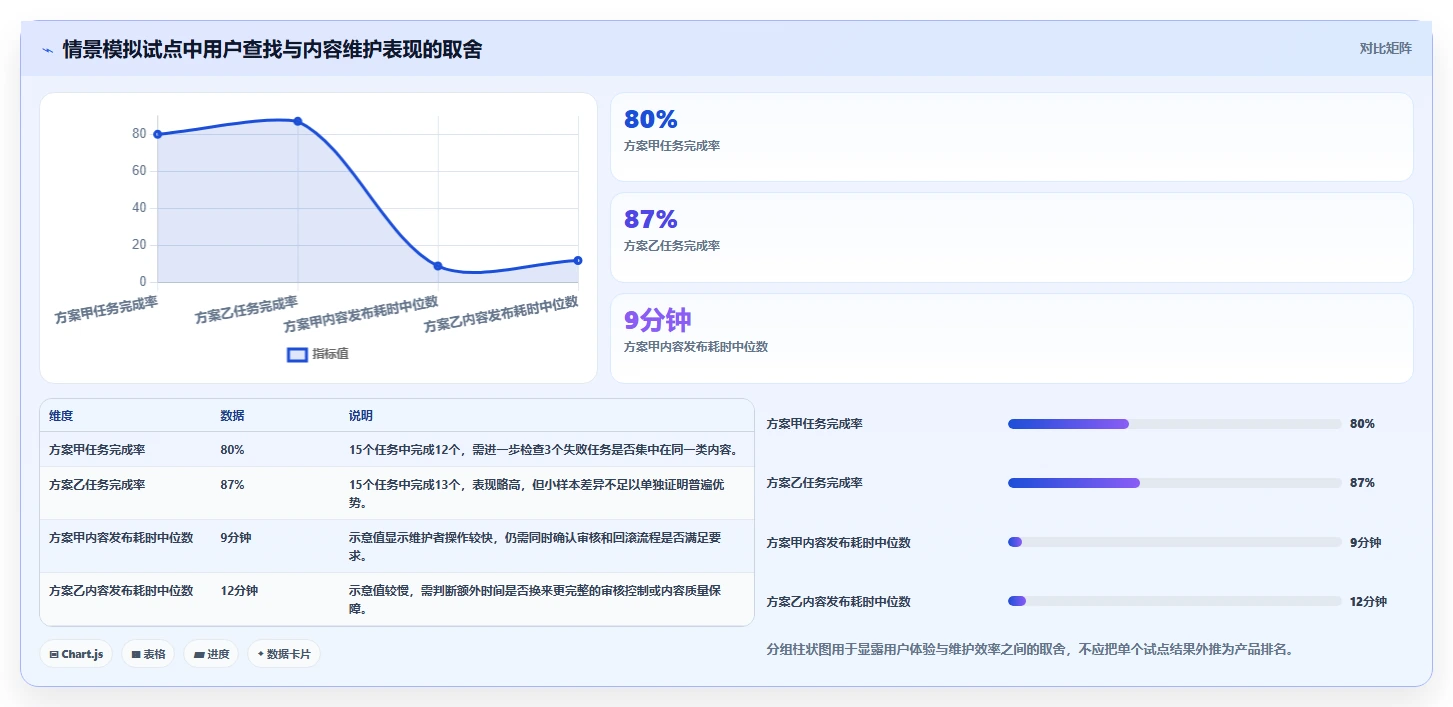Click the 方案甲内容发布耗时中位数 progress row label
This screenshot has height=707, width=1453.
pos(838,543)
